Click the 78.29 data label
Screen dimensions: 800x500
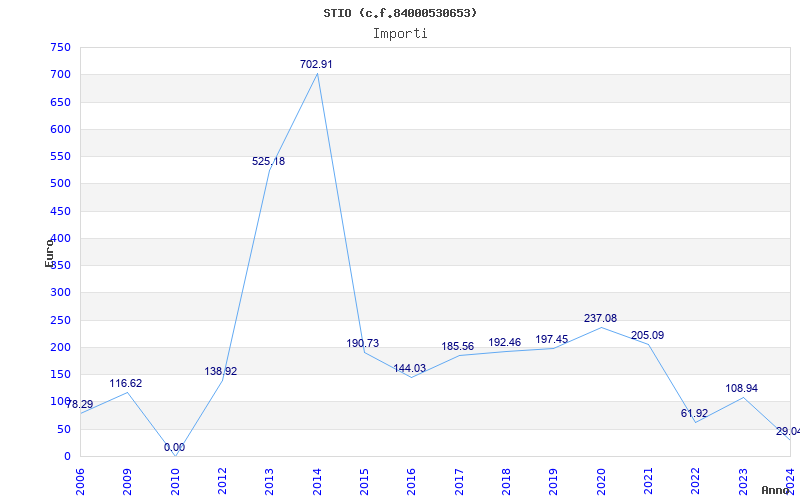pos(80,405)
